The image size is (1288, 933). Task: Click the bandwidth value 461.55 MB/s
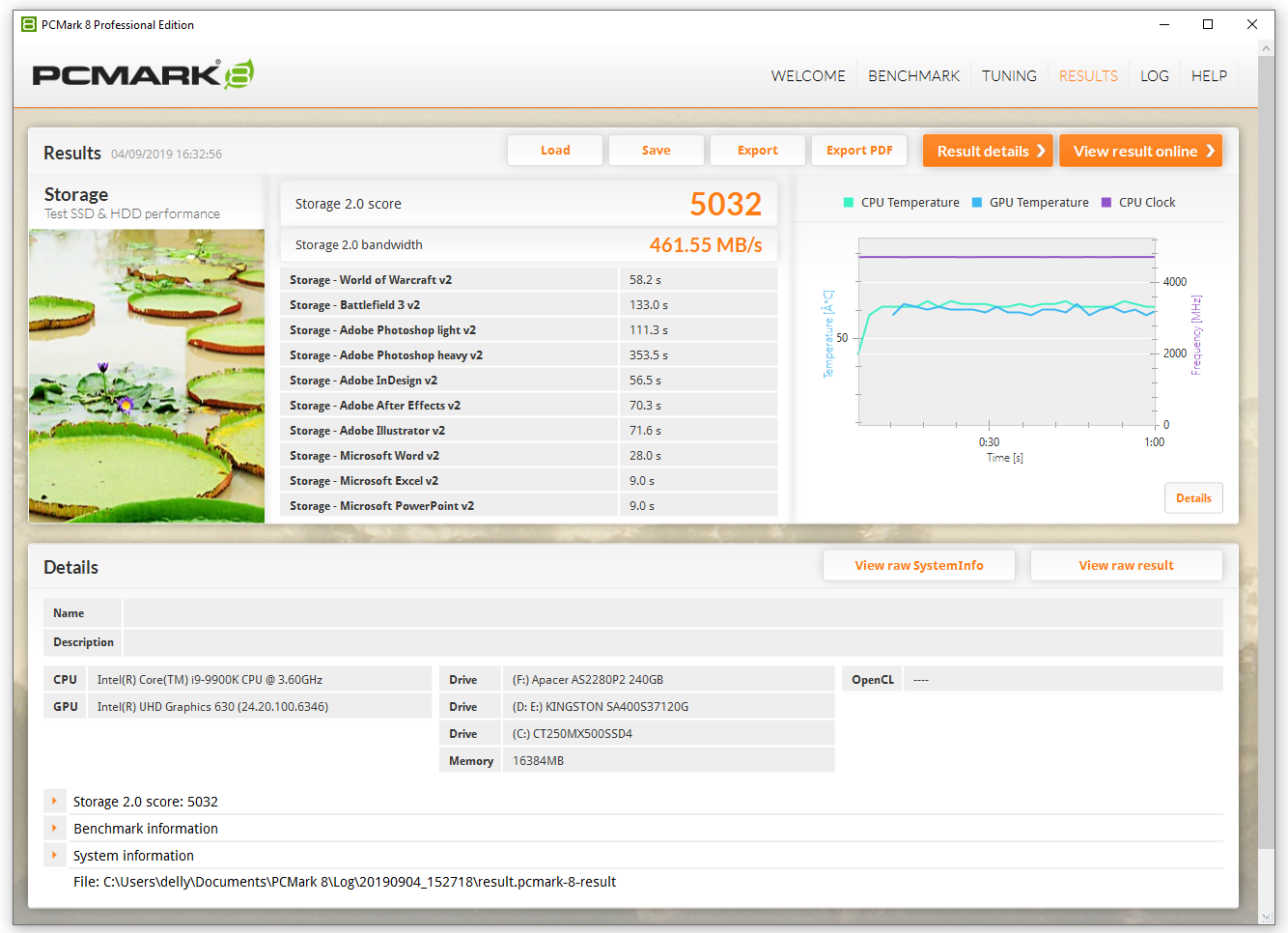click(706, 245)
